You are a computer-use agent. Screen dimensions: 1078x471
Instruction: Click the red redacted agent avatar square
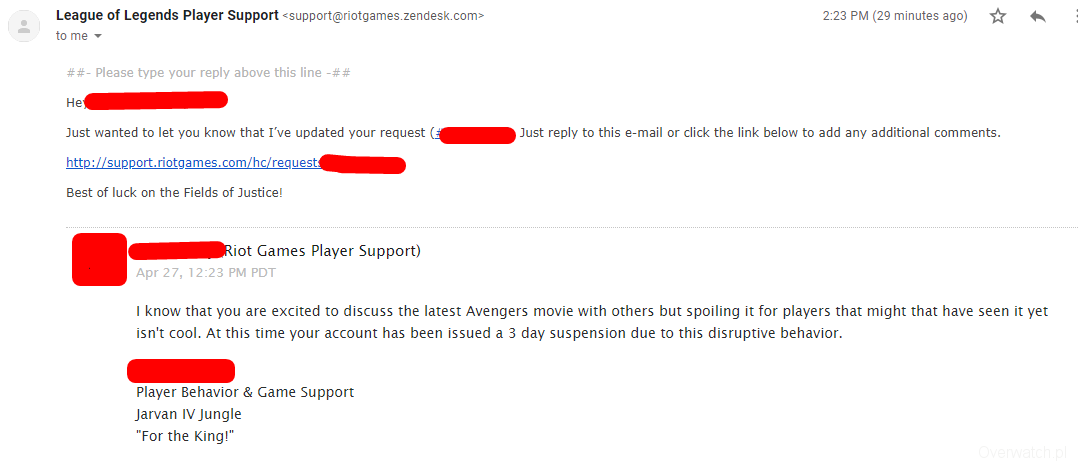click(99, 259)
